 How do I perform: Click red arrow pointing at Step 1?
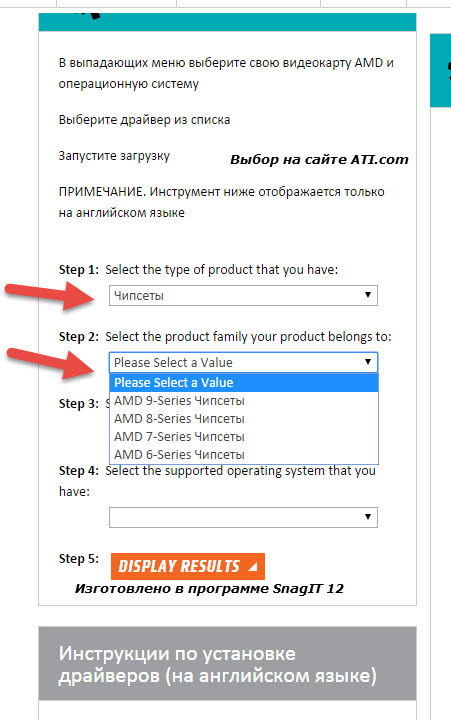(49, 296)
